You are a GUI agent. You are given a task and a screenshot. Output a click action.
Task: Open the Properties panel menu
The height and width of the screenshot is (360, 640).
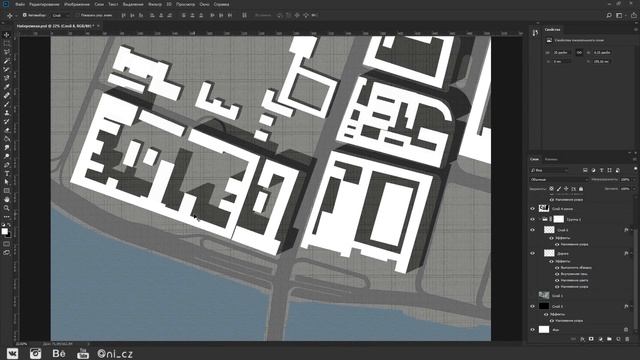pyautogui.click(x=636, y=29)
